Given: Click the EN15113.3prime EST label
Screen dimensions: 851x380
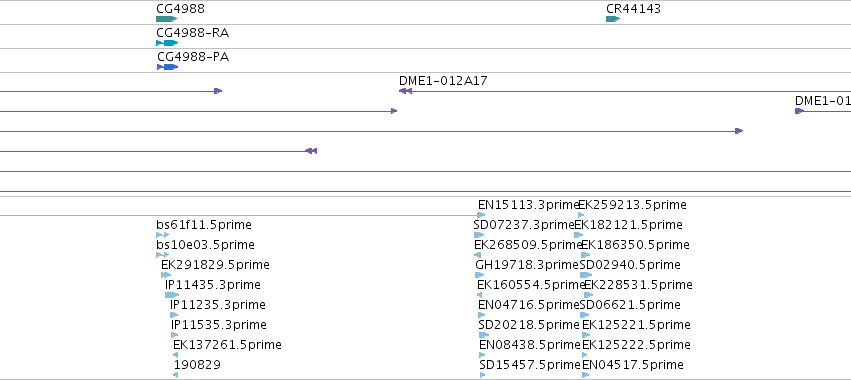Looking at the screenshot, I should click(528, 205).
